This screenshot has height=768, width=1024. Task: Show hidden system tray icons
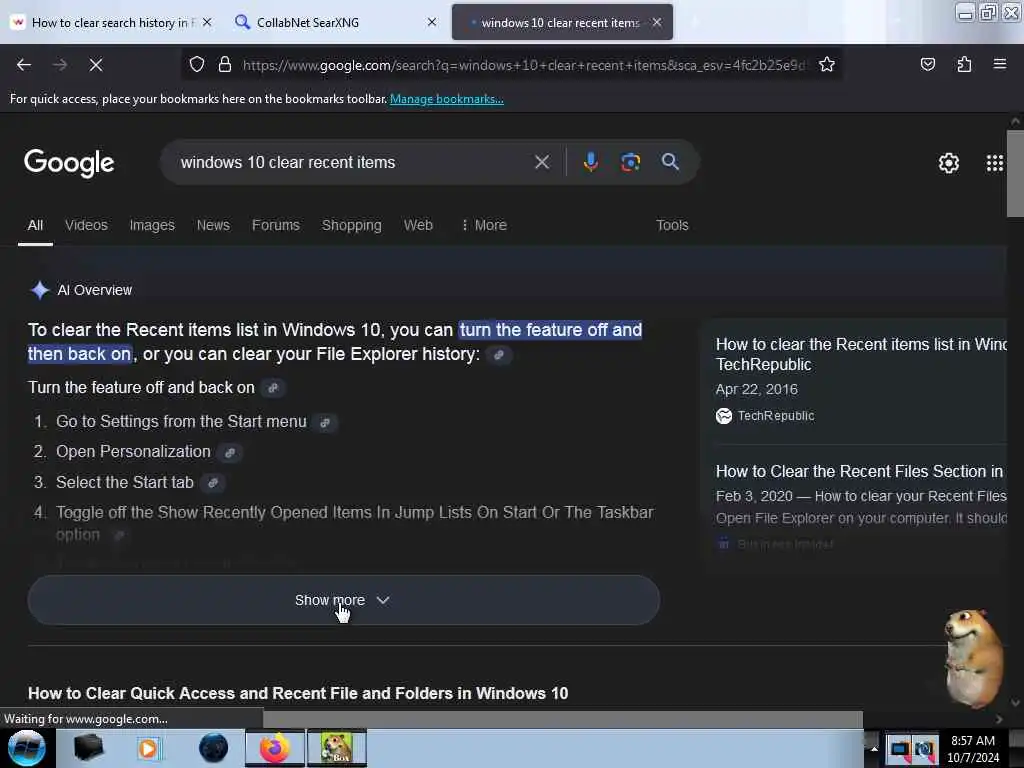pyautogui.click(x=873, y=748)
